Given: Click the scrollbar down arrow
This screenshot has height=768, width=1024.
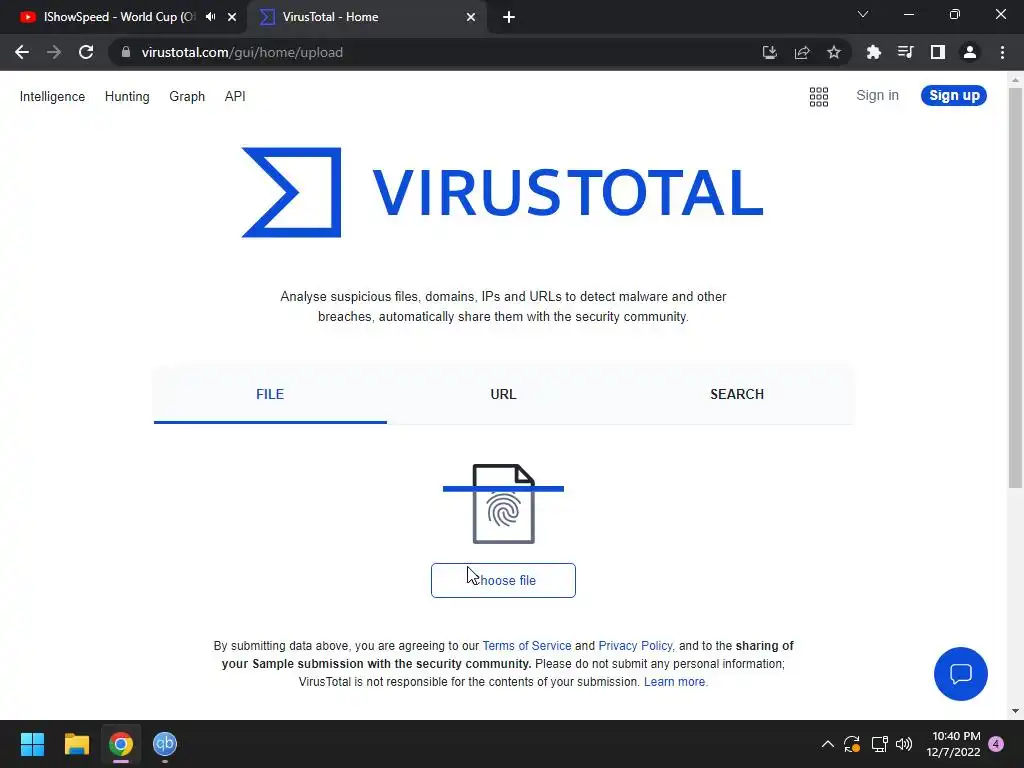Looking at the screenshot, I should click(x=1015, y=711).
